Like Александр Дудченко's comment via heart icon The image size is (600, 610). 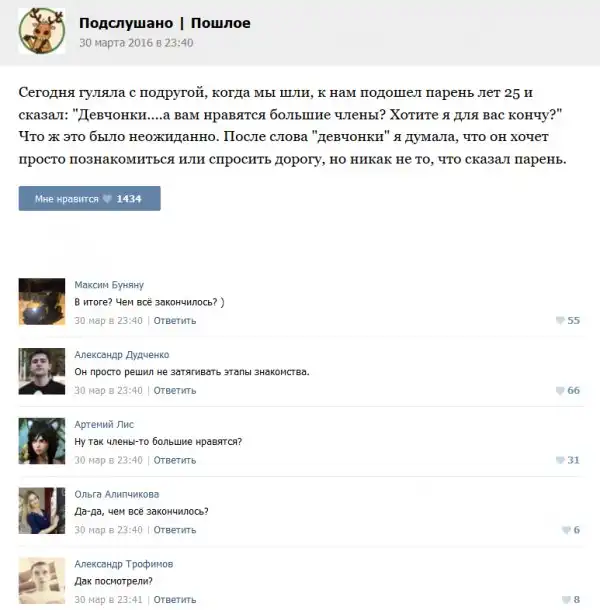(x=560, y=390)
